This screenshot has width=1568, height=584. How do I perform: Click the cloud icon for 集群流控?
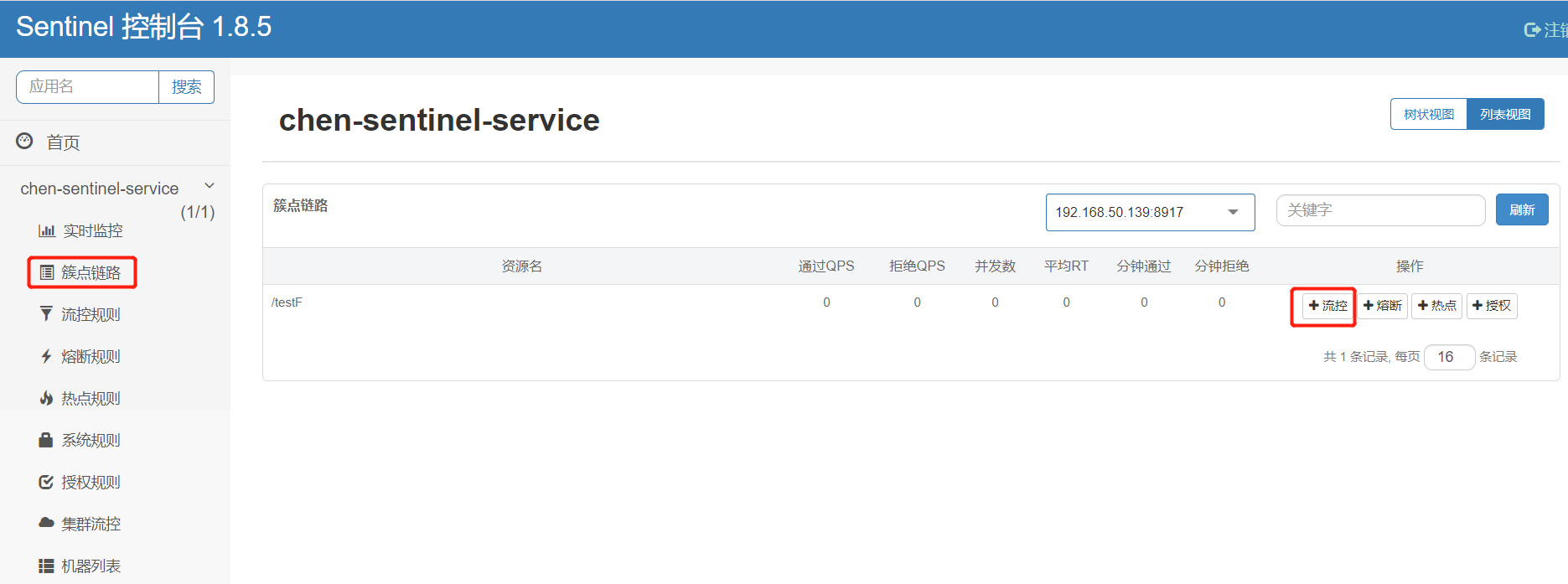pyautogui.click(x=46, y=523)
